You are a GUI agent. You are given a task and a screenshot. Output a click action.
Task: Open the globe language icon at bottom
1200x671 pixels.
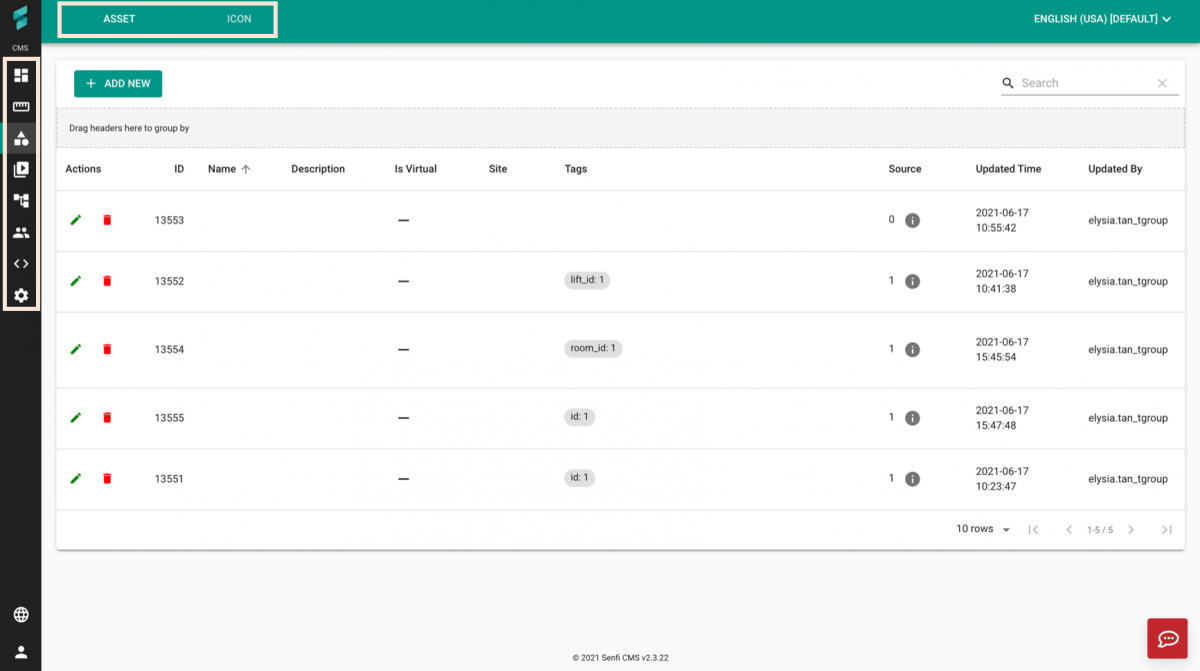[20, 615]
